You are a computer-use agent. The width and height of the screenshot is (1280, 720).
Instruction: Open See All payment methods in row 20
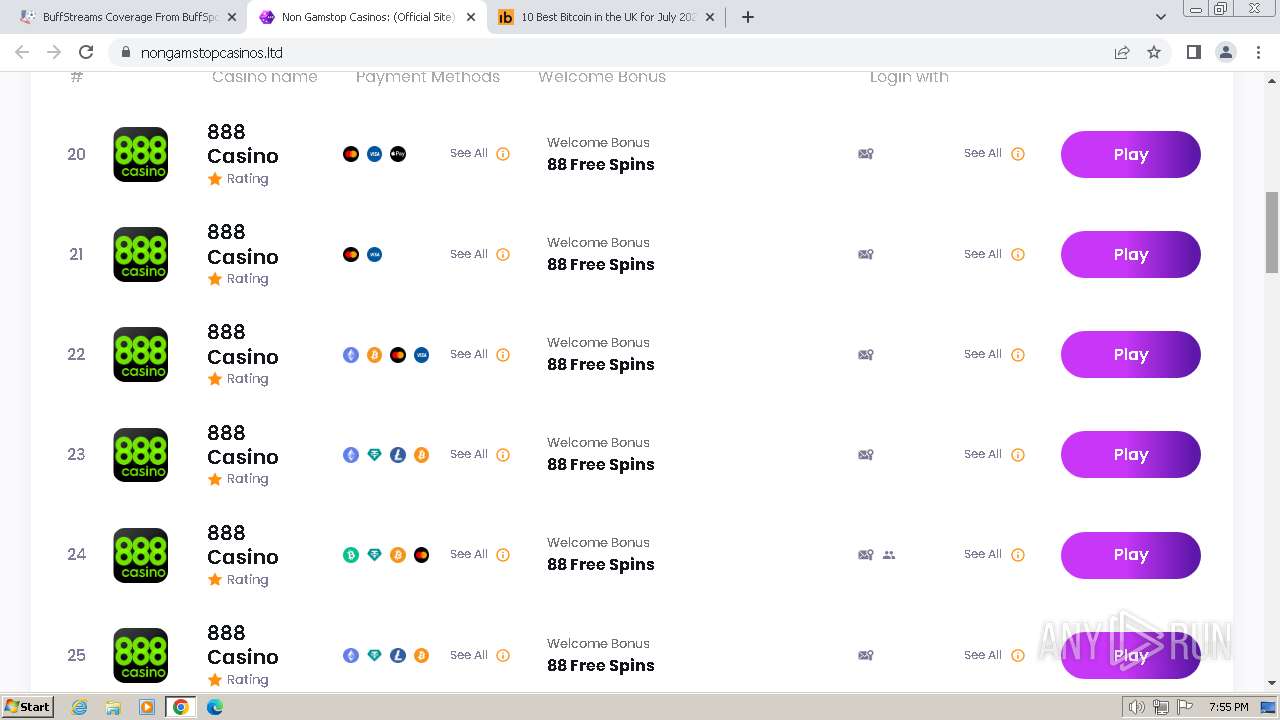pyautogui.click(x=469, y=153)
